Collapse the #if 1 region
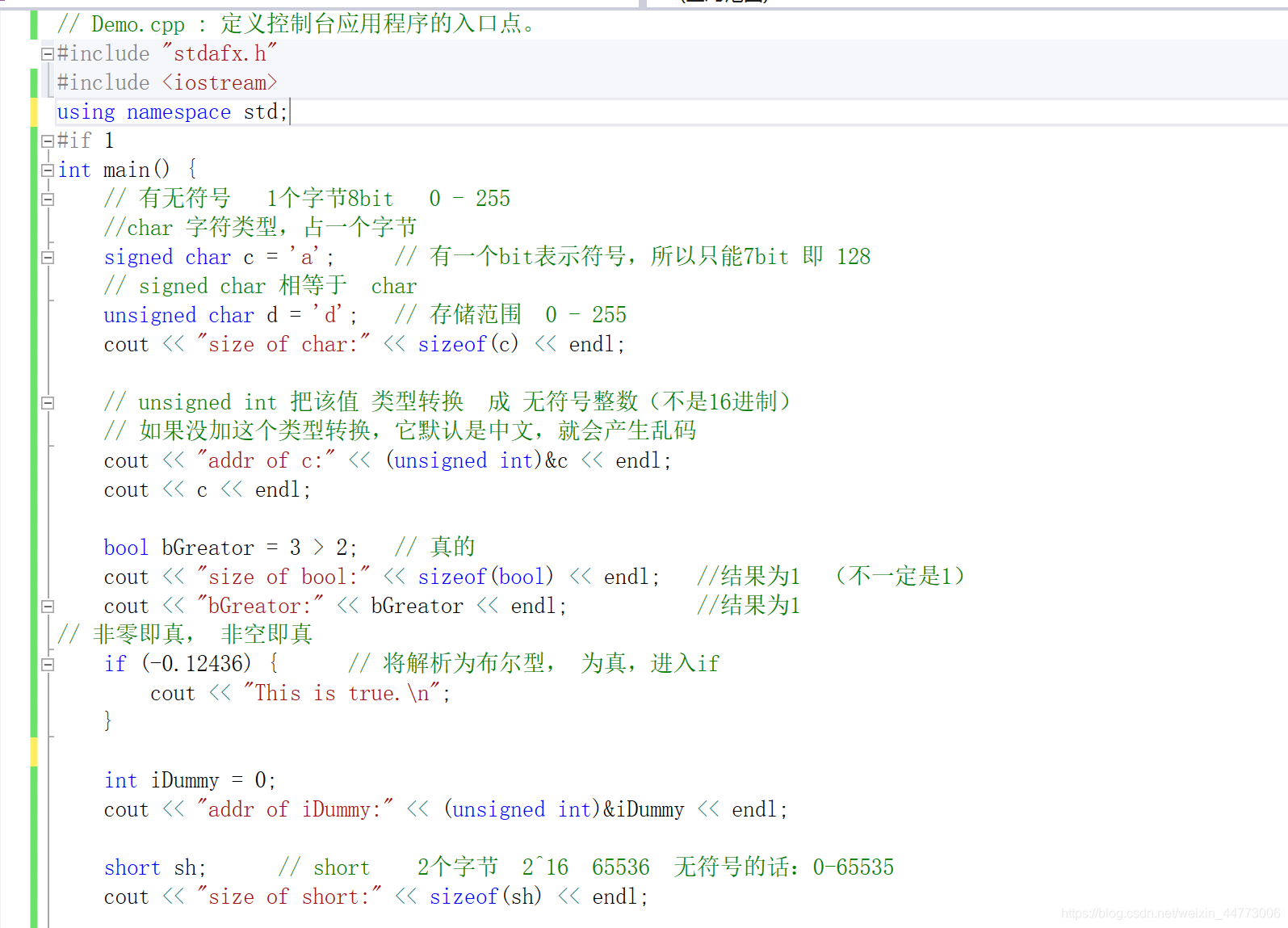This screenshot has width=1288, height=928. tap(48, 141)
